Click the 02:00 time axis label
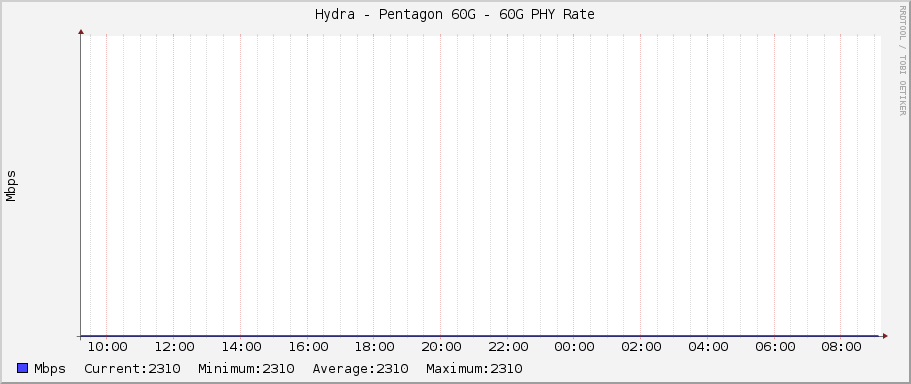 tap(641, 347)
